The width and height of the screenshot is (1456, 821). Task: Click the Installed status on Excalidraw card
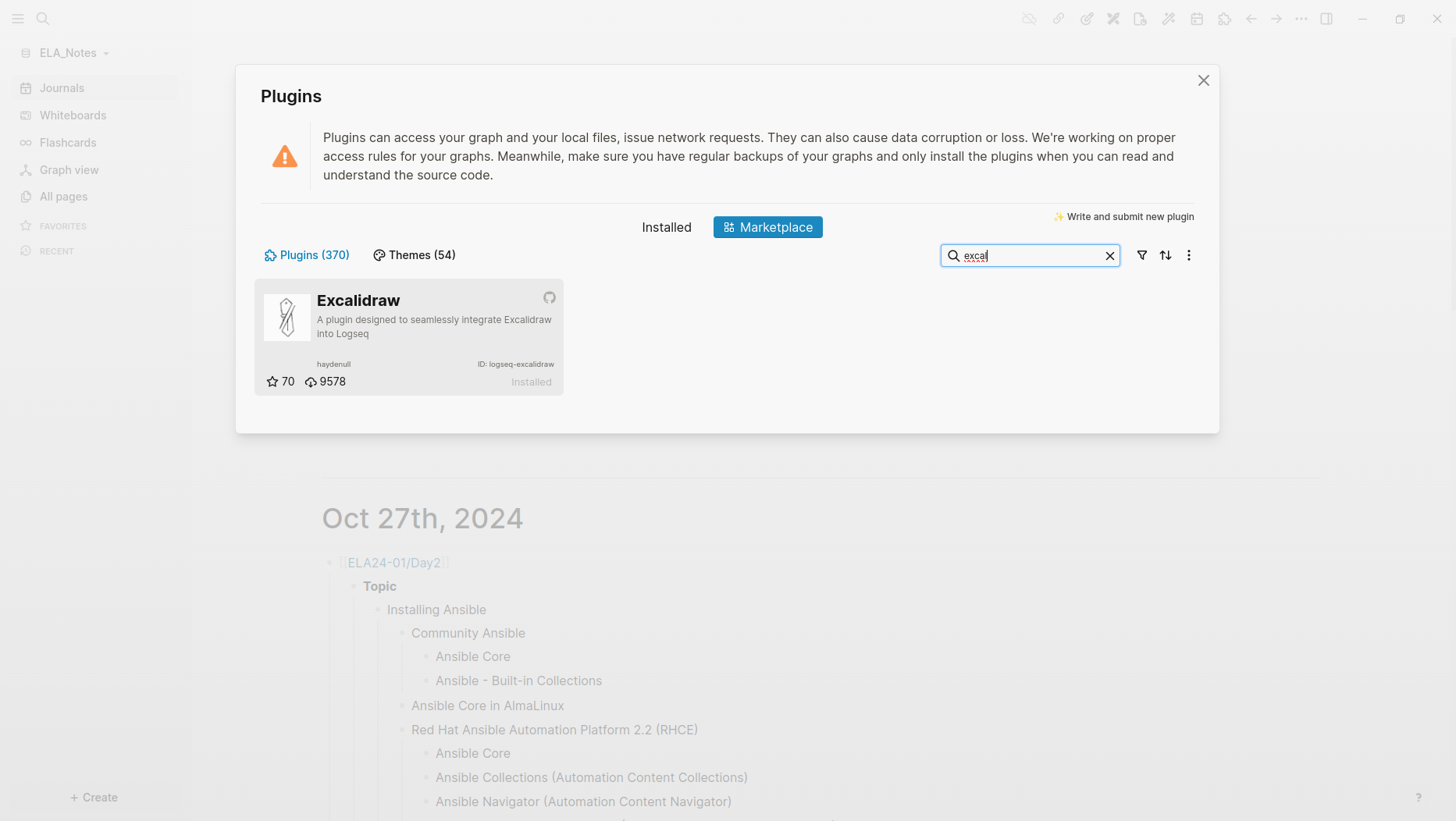coord(532,382)
